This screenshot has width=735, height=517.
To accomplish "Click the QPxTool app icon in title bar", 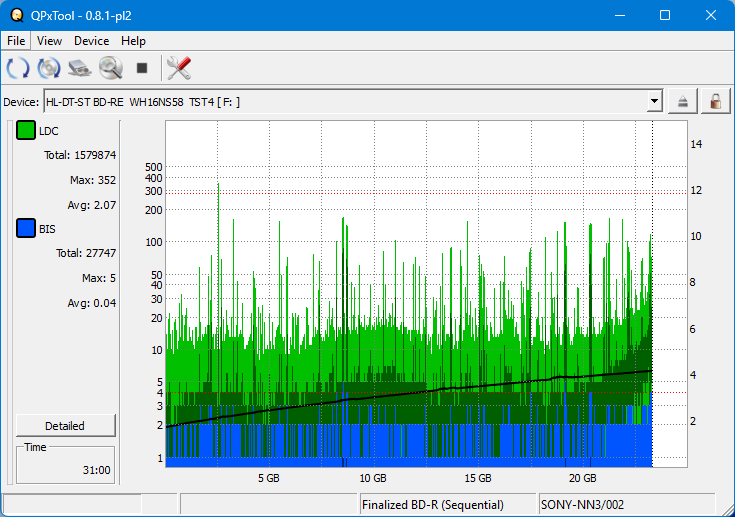I will [17, 15].
